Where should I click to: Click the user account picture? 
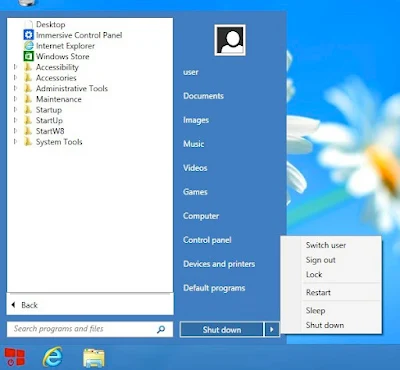(230, 40)
